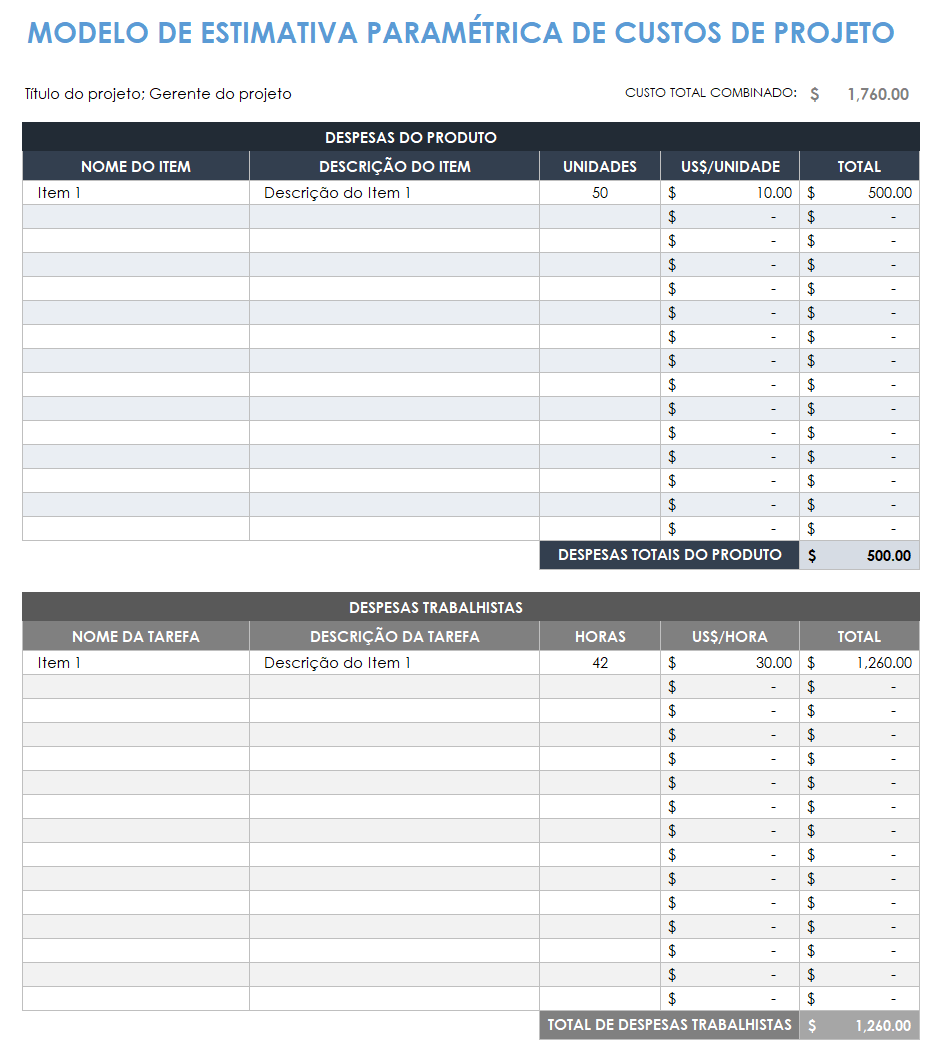
Task: Select the hours value 42
Action: (600, 662)
